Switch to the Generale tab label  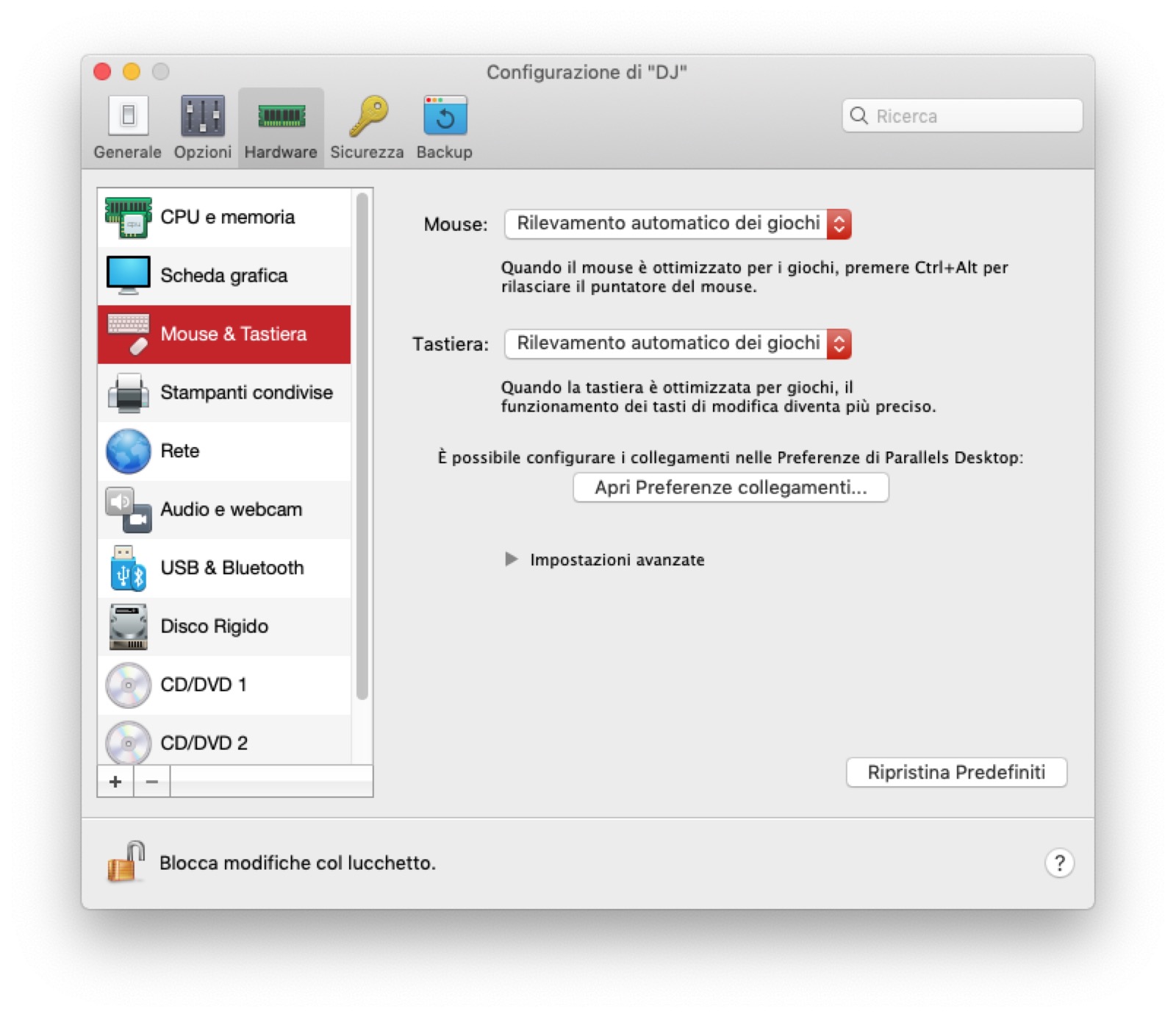point(128,152)
